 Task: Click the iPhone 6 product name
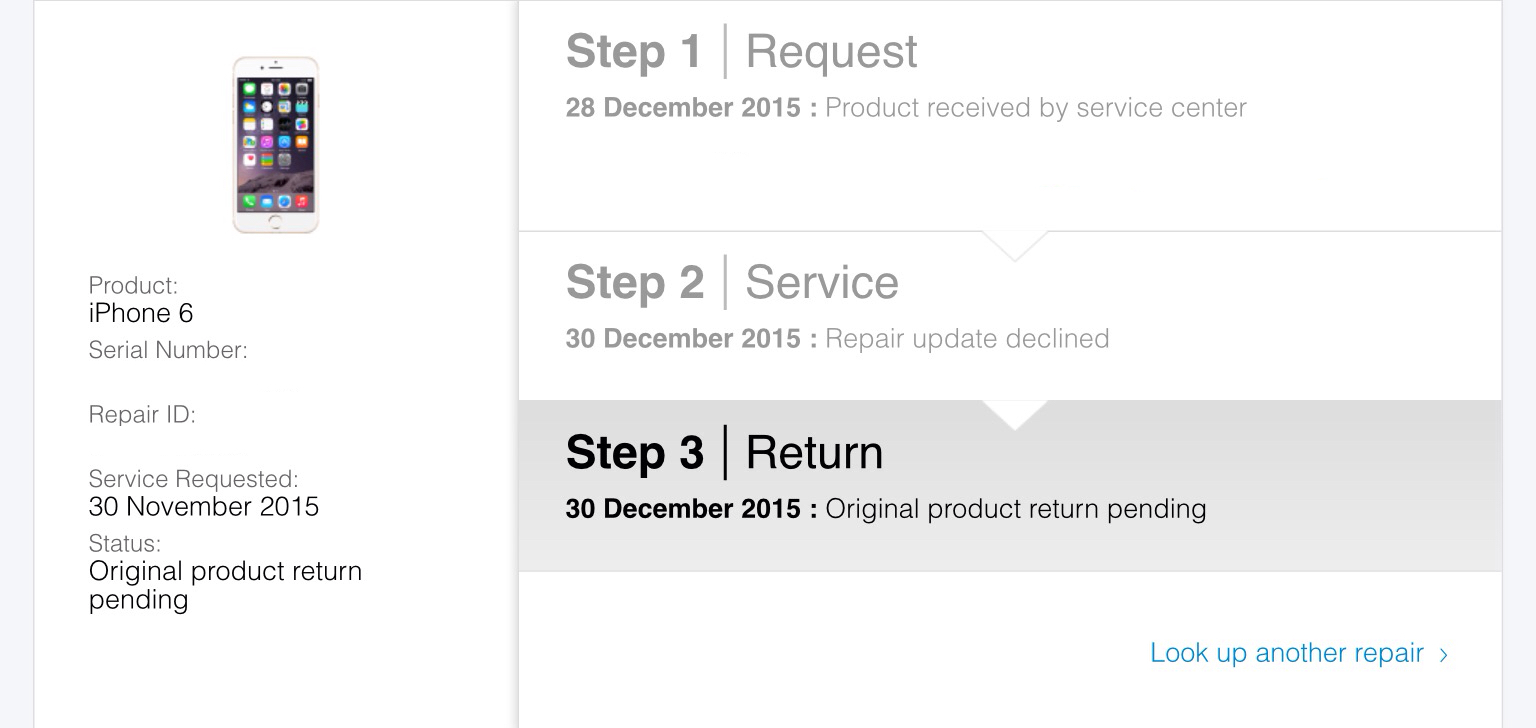point(141,313)
